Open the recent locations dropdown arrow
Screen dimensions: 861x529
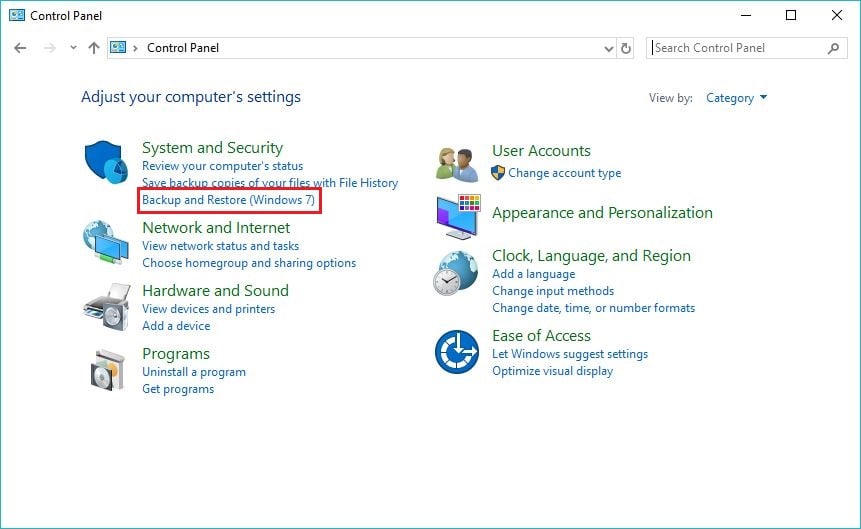point(73,48)
